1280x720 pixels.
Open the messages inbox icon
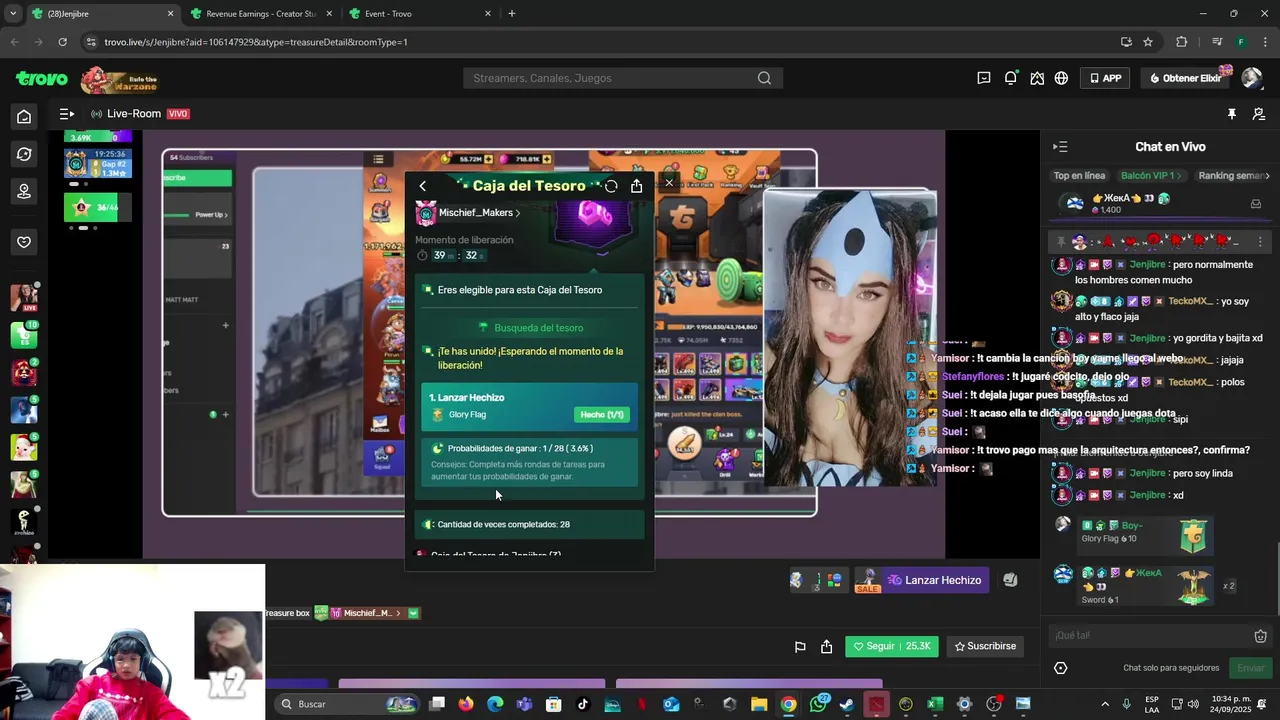tap(984, 78)
